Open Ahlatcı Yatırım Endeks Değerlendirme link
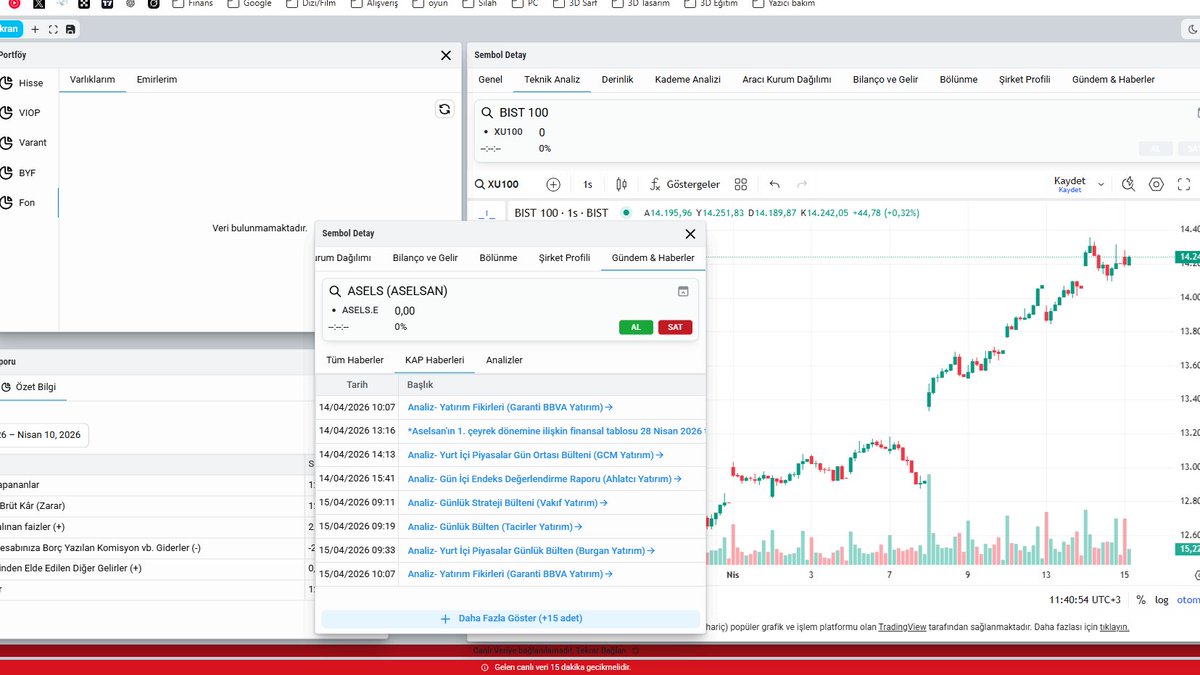Viewport: 1200px width, 675px height. [x=544, y=479]
